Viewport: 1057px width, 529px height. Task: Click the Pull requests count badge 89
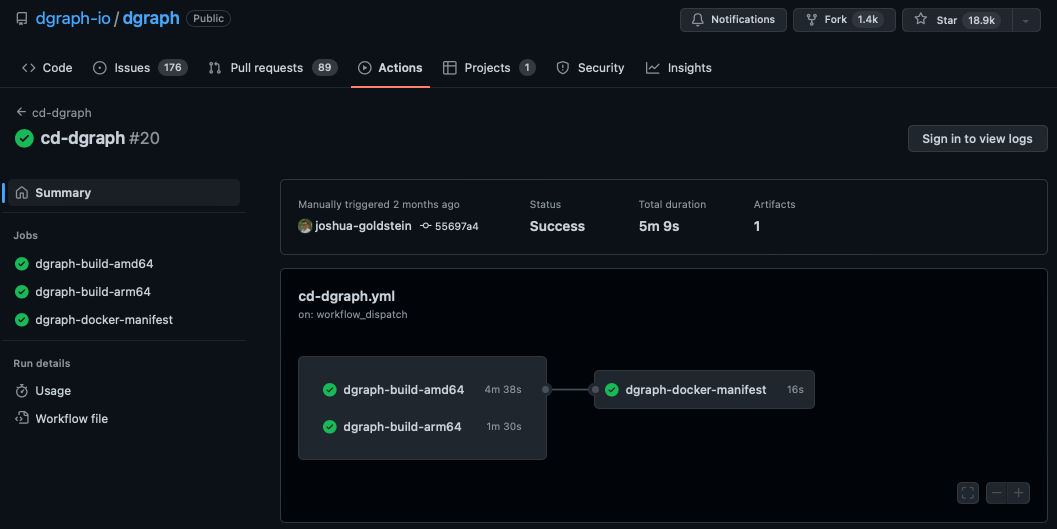(x=324, y=67)
